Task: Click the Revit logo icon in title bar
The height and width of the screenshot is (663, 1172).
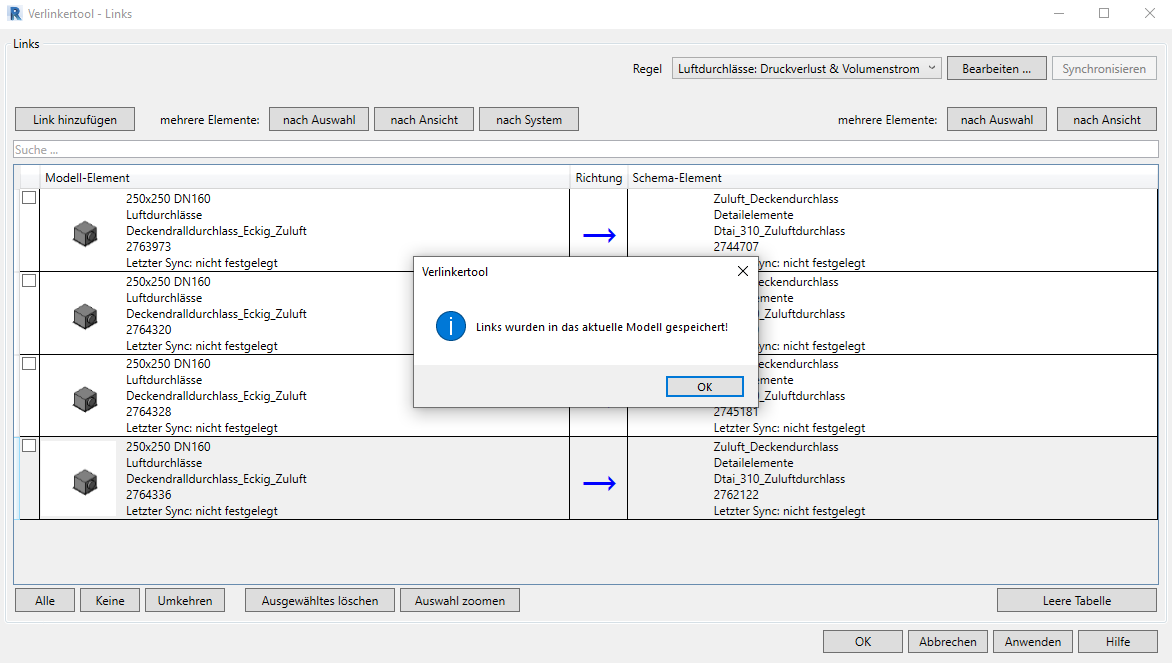Action: coord(13,14)
